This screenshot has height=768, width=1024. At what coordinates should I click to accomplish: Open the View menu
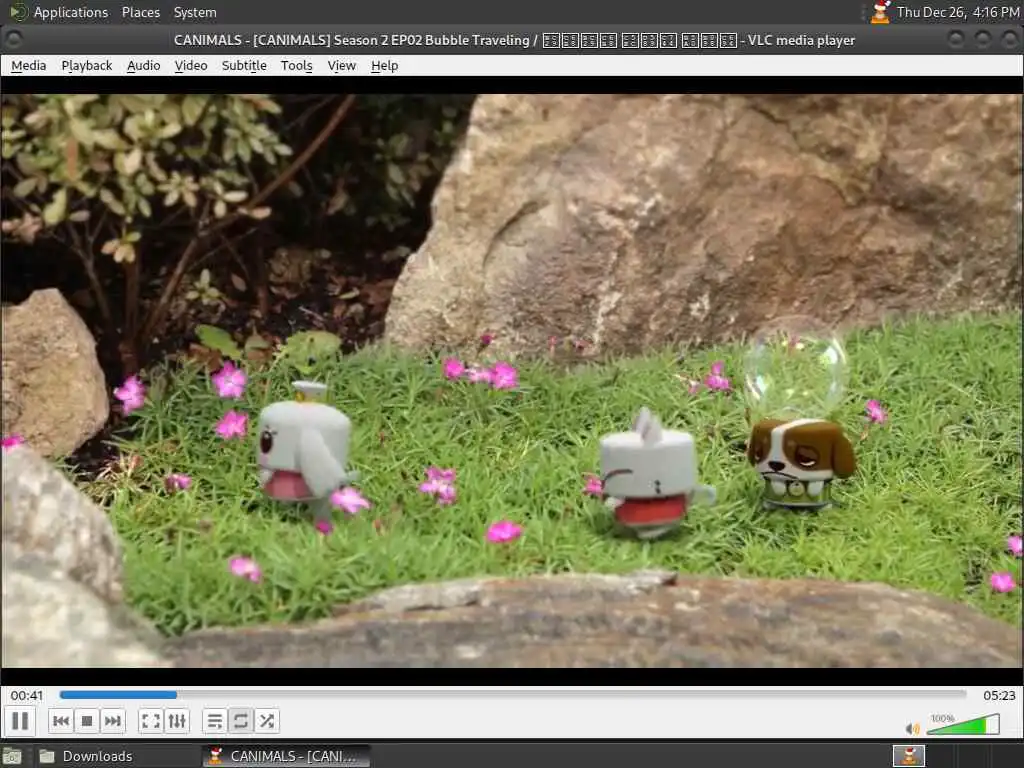pyautogui.click(x=342, y=65)
